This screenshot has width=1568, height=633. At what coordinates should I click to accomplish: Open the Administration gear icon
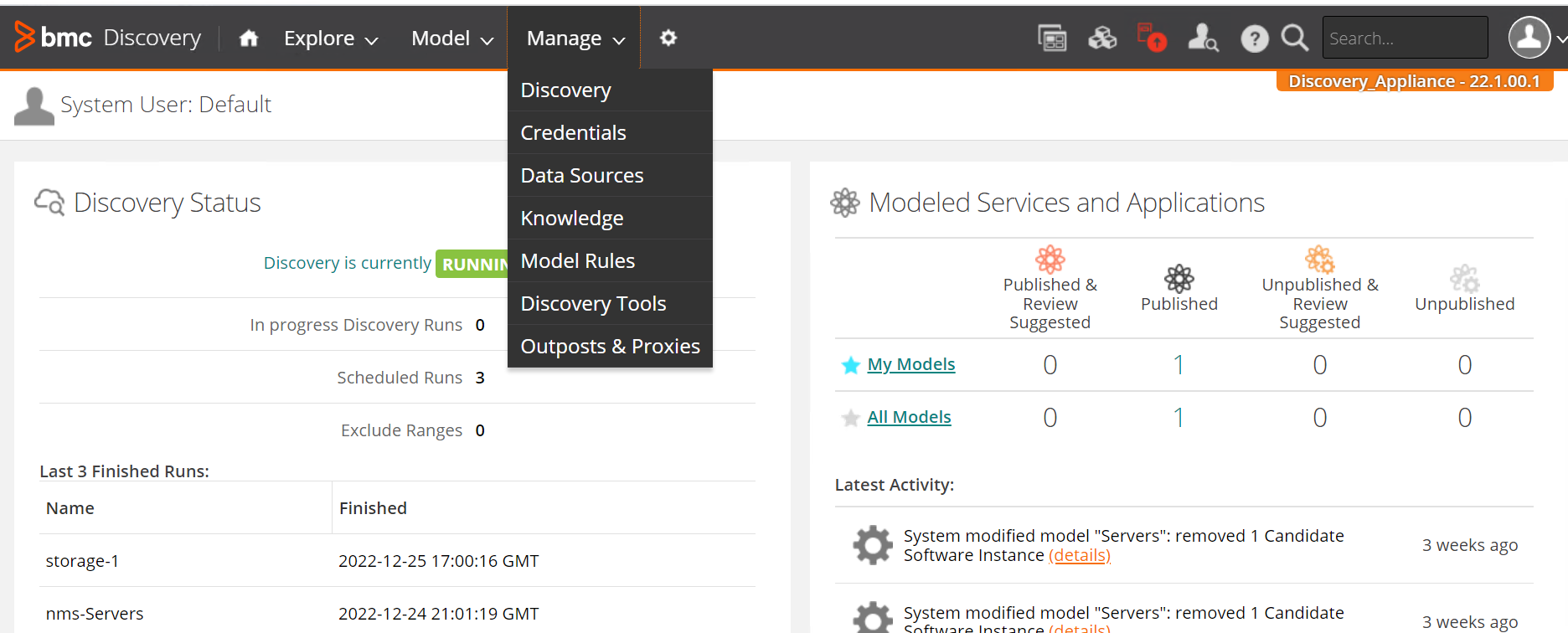tap(668, 39)
